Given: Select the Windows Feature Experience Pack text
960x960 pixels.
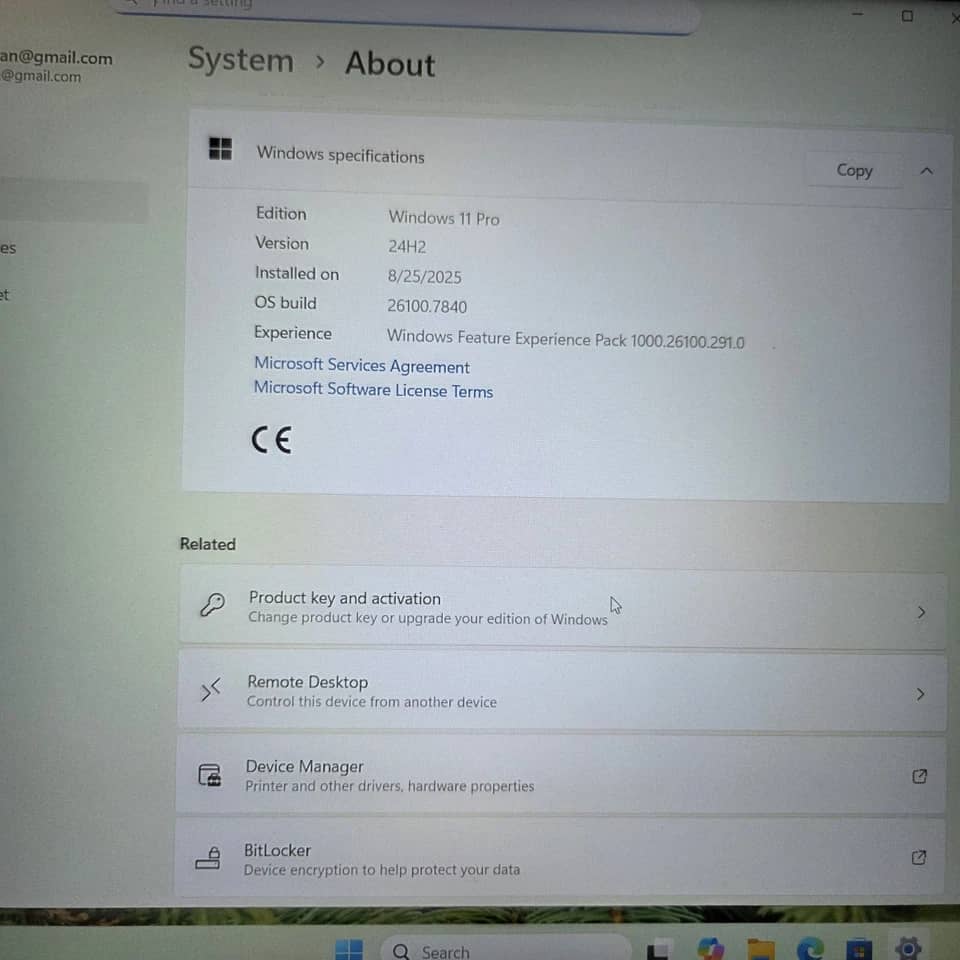Looking at the screenshot, I should point(566,339).
